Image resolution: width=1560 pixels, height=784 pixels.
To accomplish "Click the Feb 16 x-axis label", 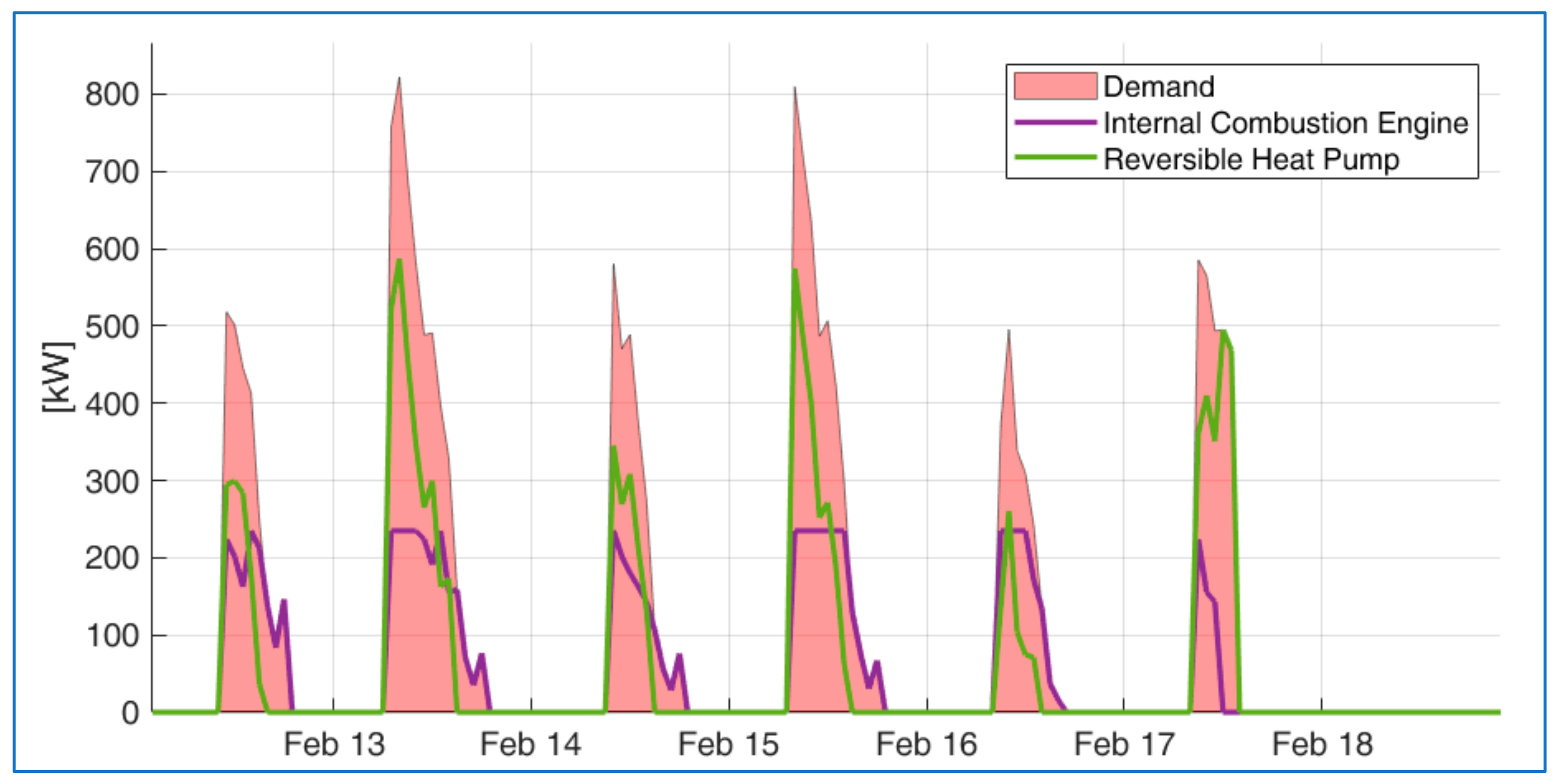I will (x=926, y=744).
